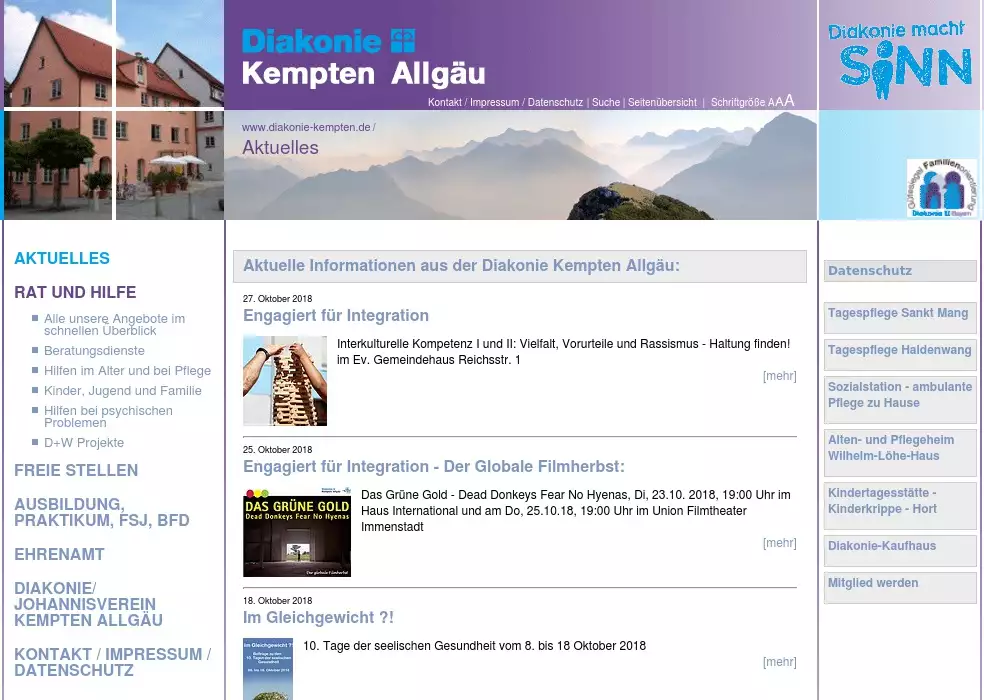Select the largest Schriftgröße A
This screenshot has width=984, height=700.
789,100
